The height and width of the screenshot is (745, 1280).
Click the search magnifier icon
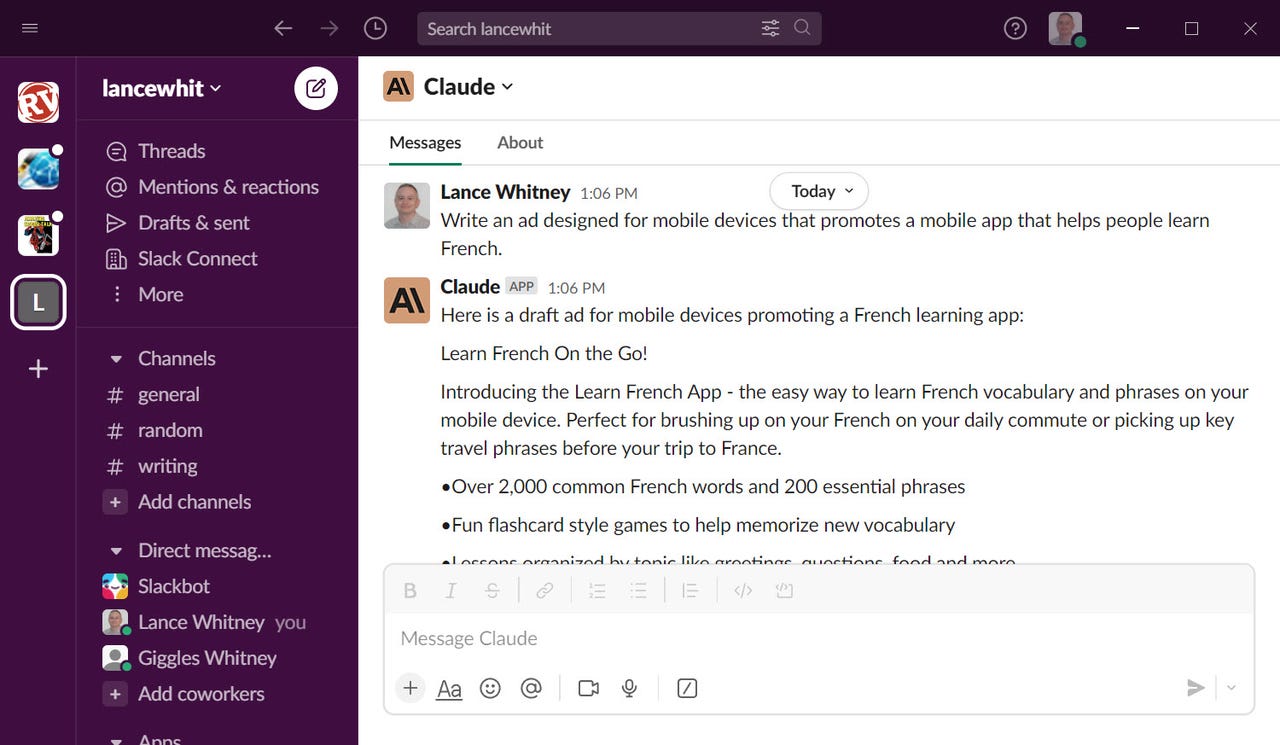pyautogui.click(x=802, y=28)
